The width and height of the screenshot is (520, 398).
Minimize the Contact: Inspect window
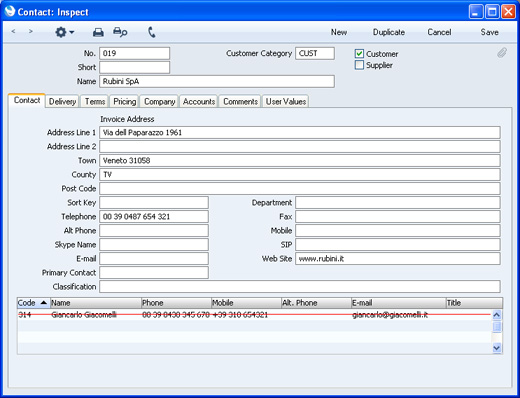(476, 12)
